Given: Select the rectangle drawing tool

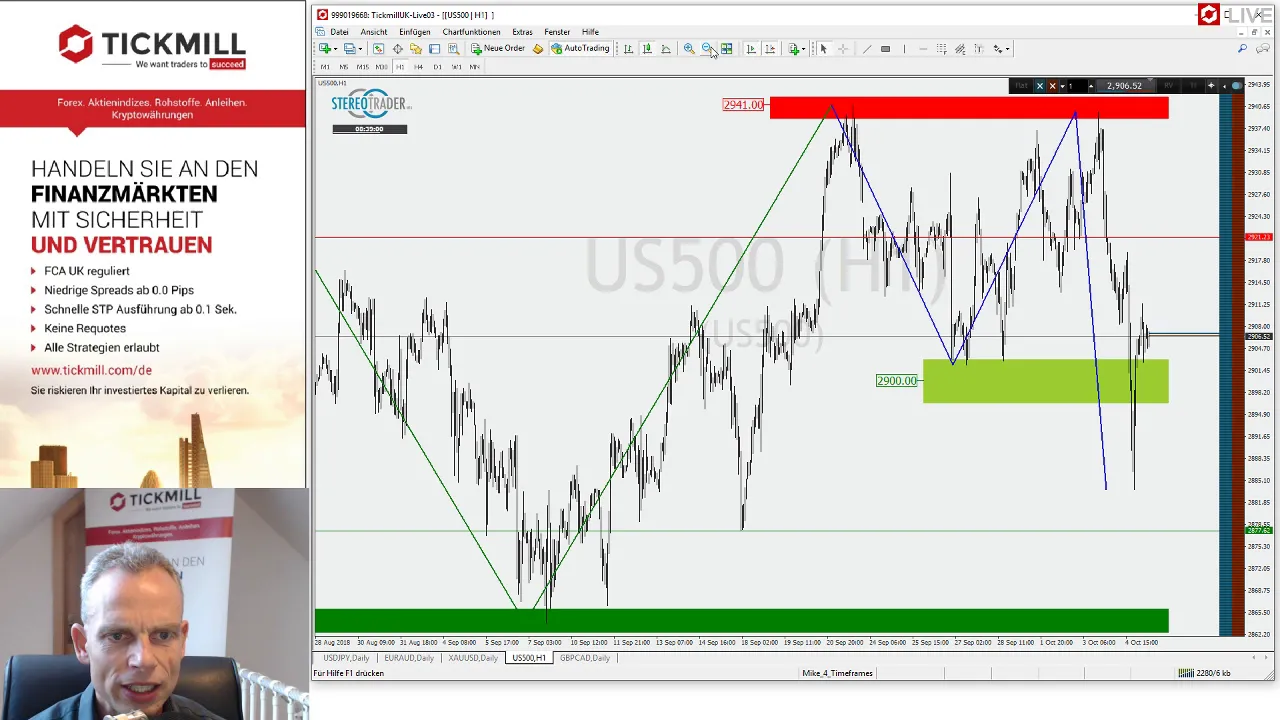Looking at the screenshot, I should tap(885, 48).
